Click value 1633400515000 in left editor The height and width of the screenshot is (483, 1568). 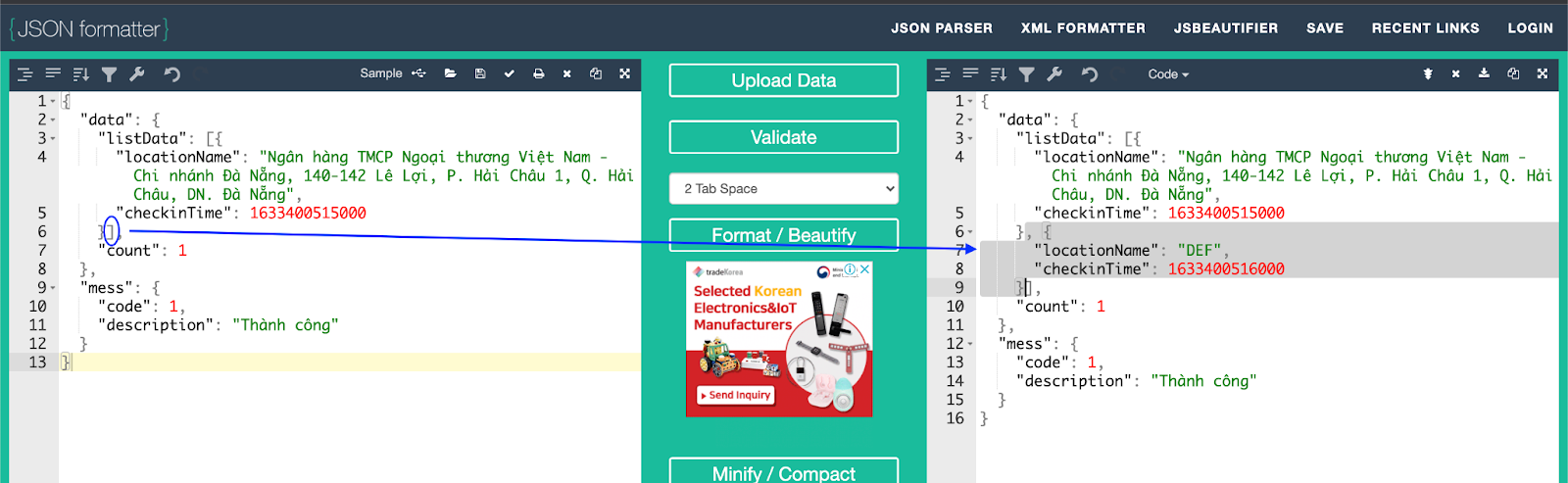[x=308, y=214]
